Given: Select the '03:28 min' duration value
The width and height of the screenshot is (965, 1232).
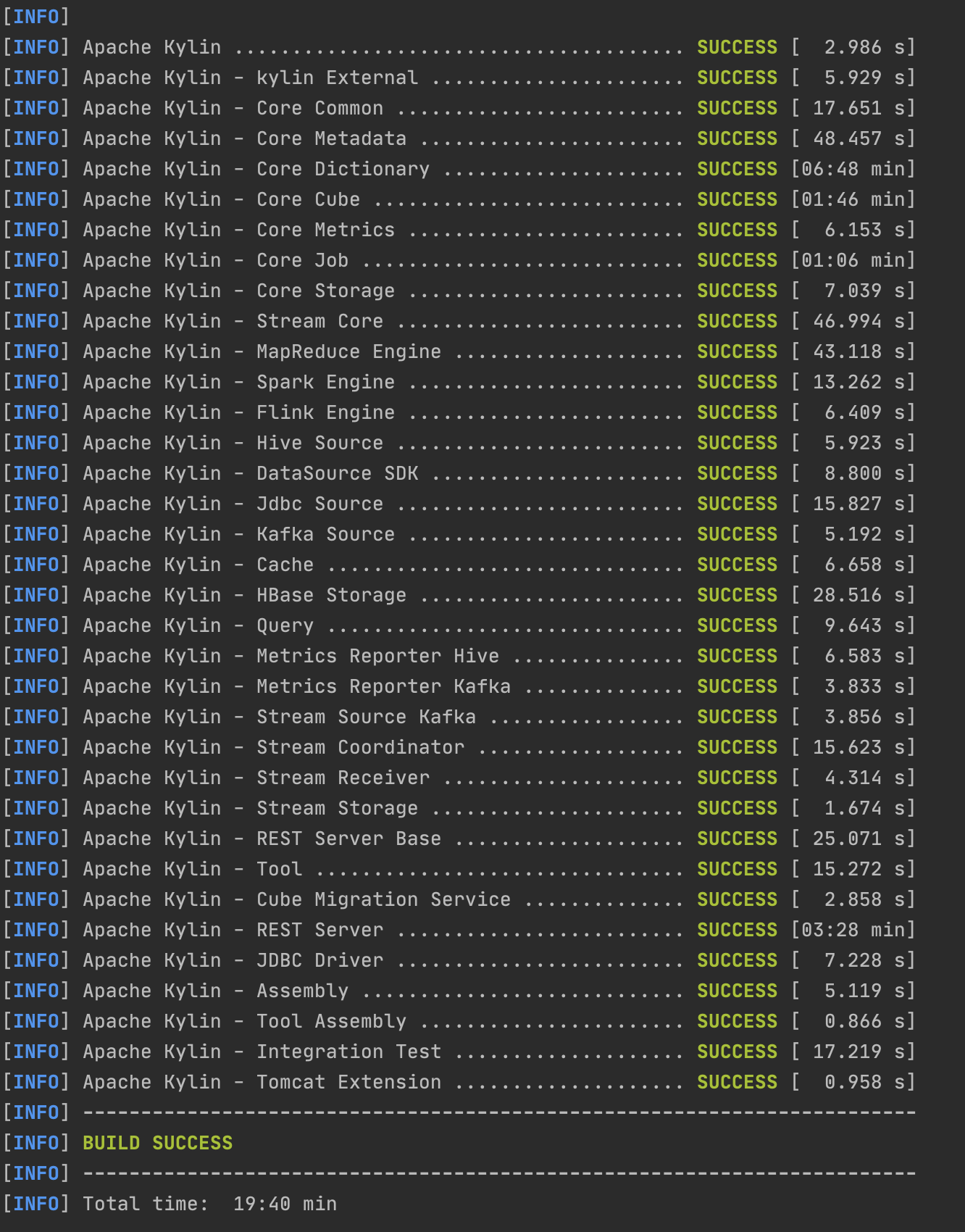Looking at the screenshot, I should click(853, 930).
